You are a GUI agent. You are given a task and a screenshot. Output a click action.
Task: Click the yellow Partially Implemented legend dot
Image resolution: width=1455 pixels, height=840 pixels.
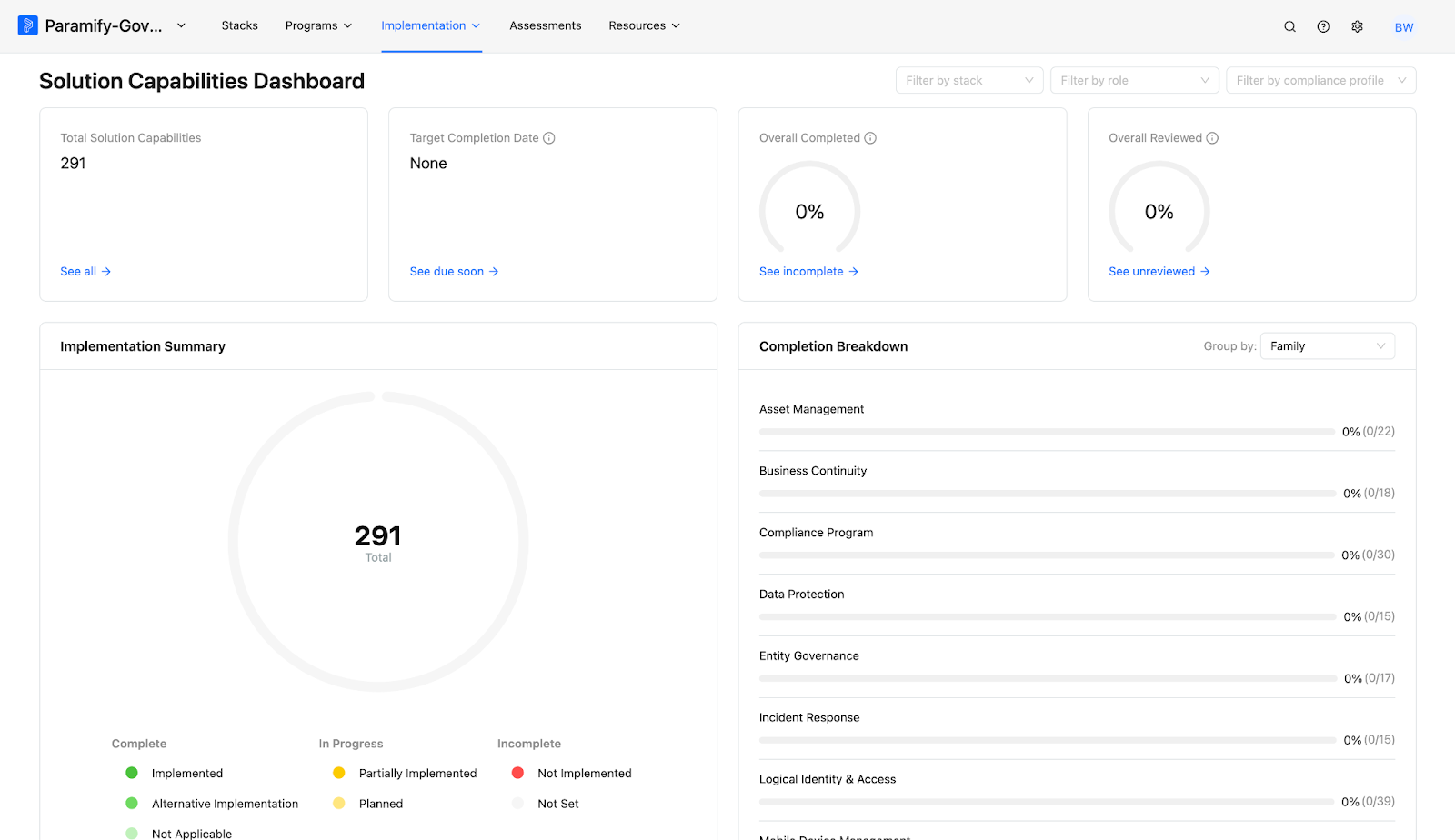[339, 773]
